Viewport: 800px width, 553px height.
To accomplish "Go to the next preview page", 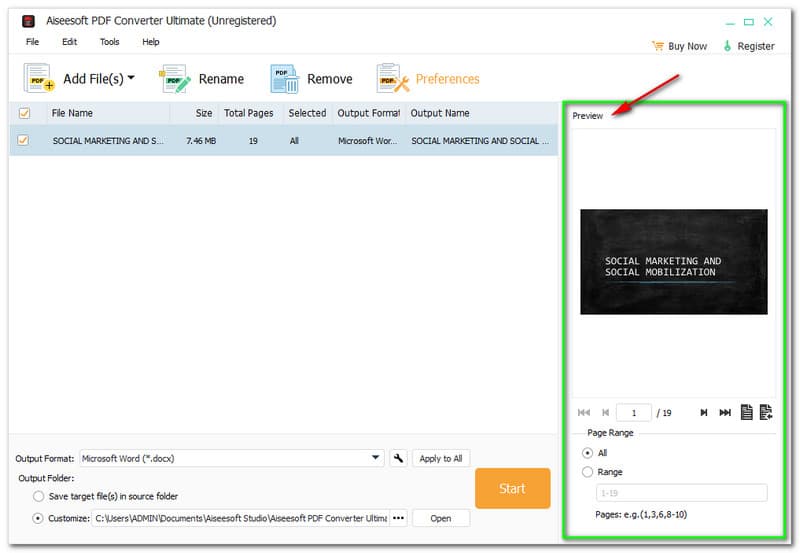I will (x=704, y=412).
